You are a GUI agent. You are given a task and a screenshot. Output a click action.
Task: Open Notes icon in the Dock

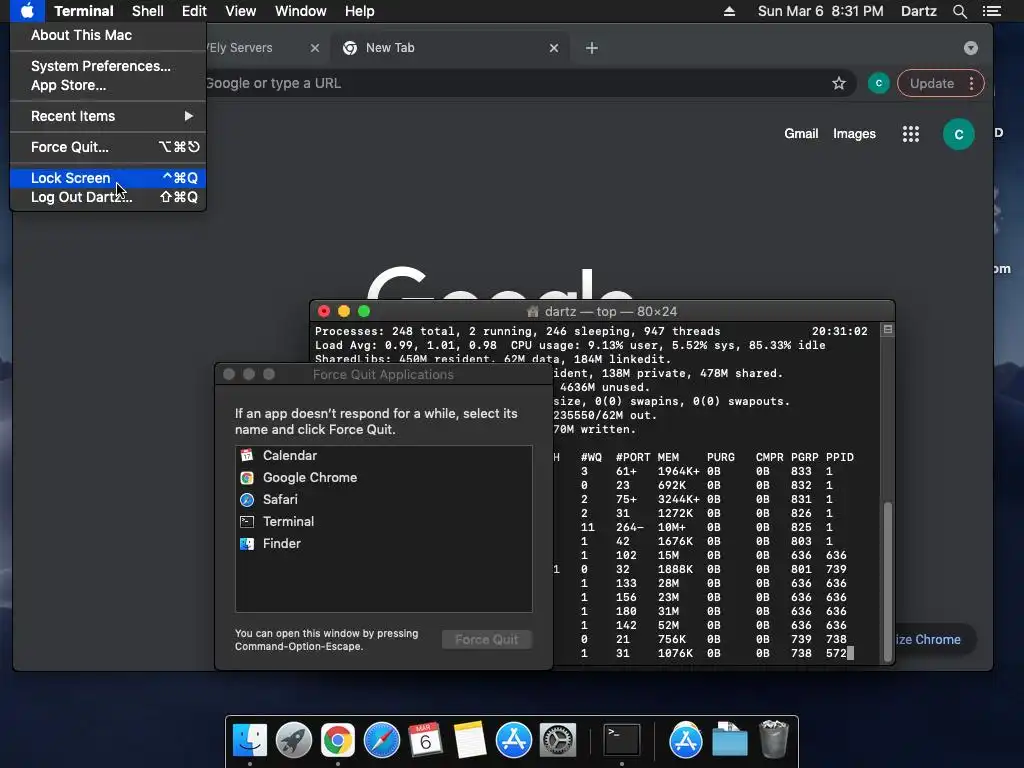tap(470, 740)
